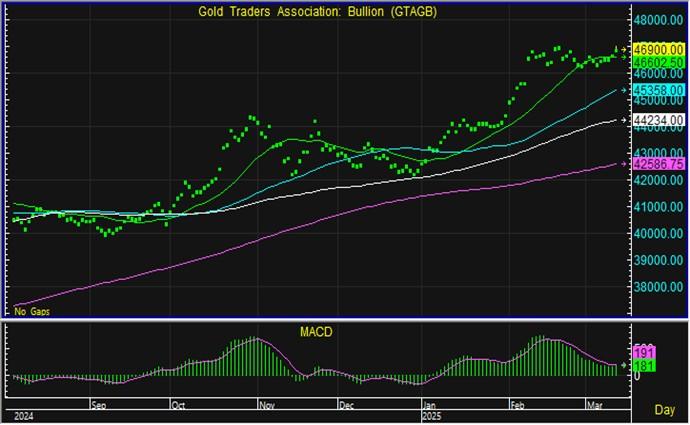Click the MACD indicator title

316,332
